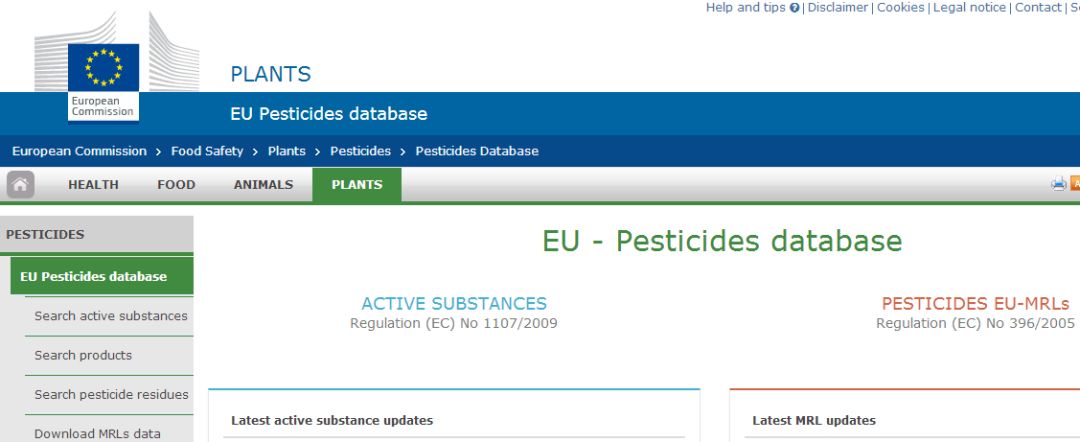Click the Contact link
The width and height of the screenshot is (1080, 442).
pyautogui.click(x=1038, y=8)
